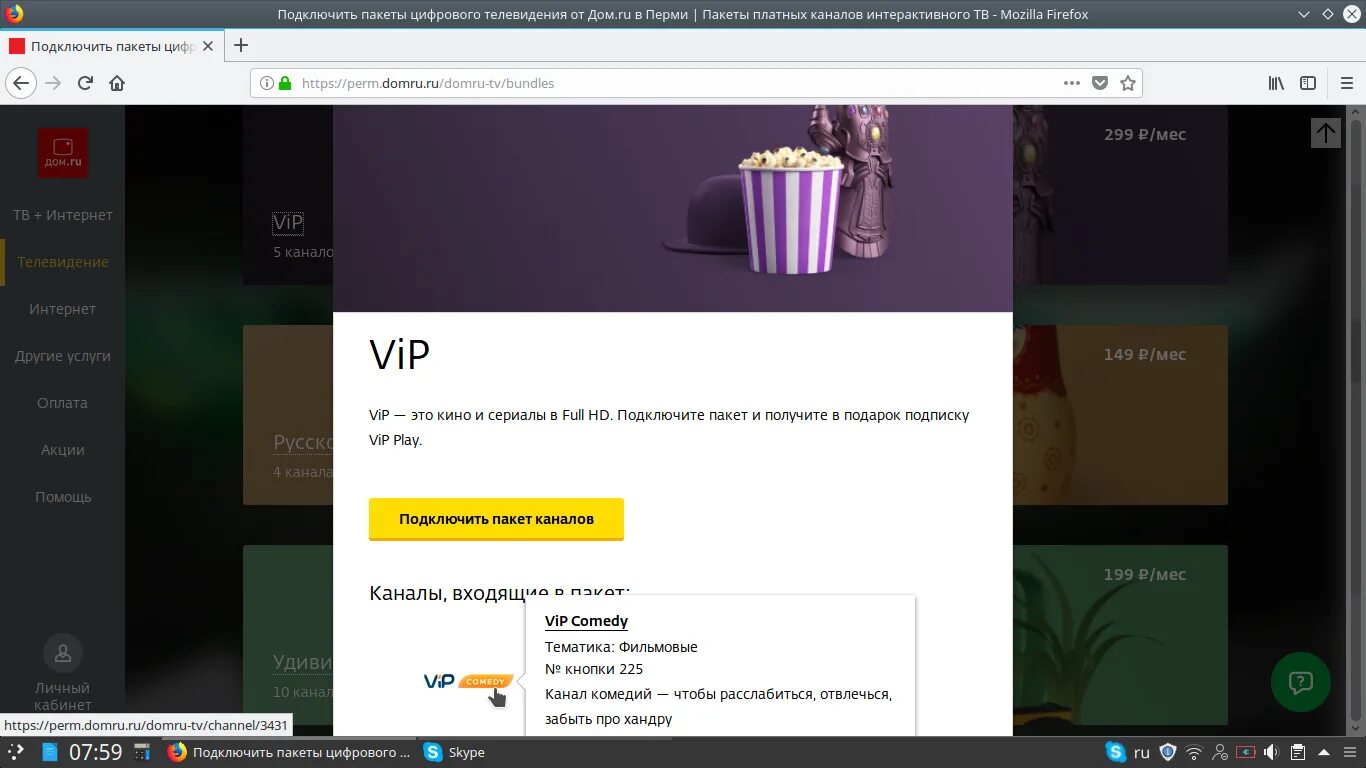Switch keyboard layout via ru indicator
Viewport: 1366px width, 768px height.
tap(1141, 752)
